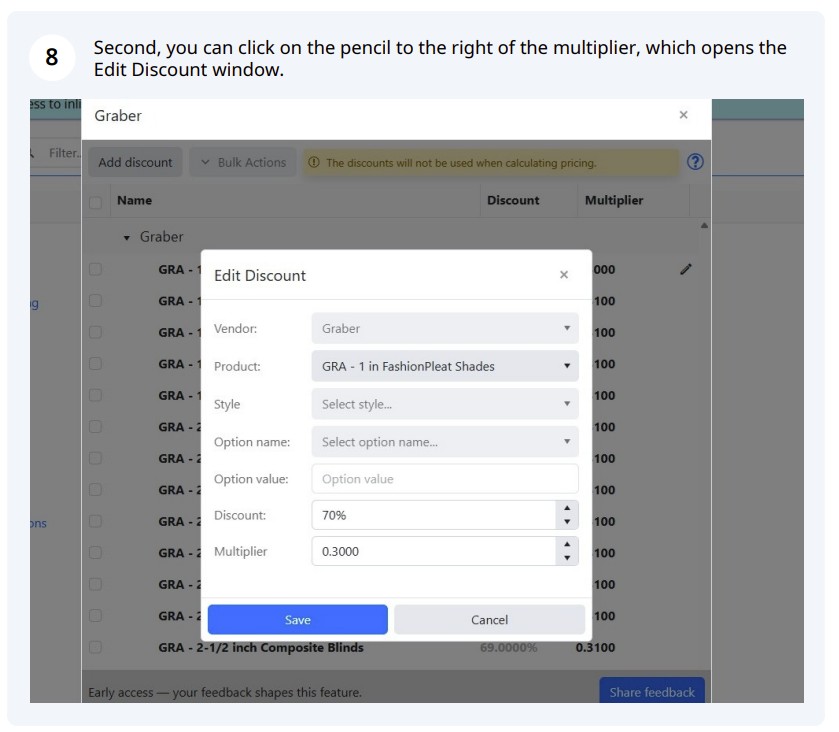Click the info icon in the yellow pricing warning
Image resolution: width=839 pixels, height=732 pixels.
(314, 162)
